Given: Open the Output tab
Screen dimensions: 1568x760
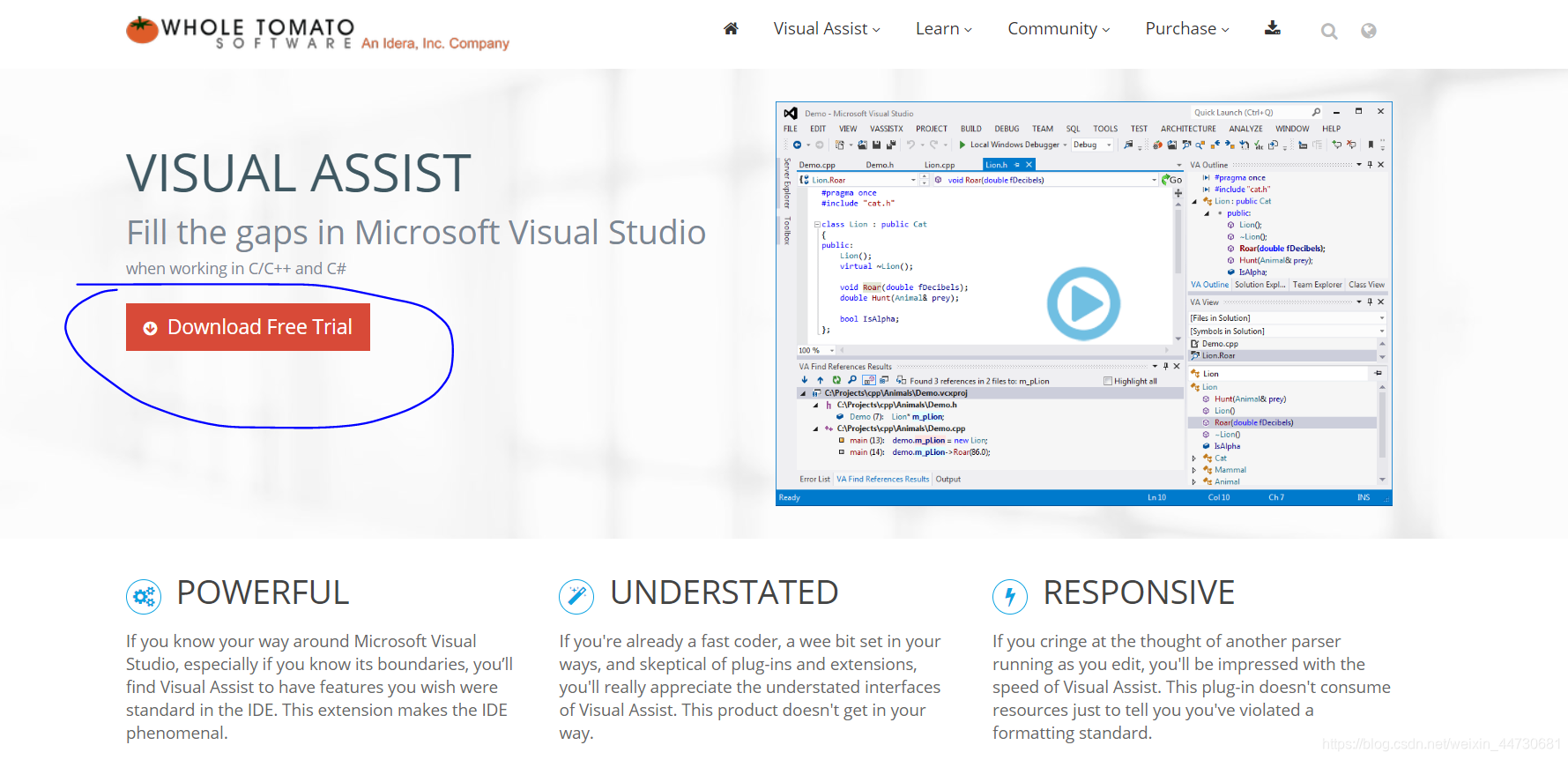Looking at the screenshot, I should 948,479.
